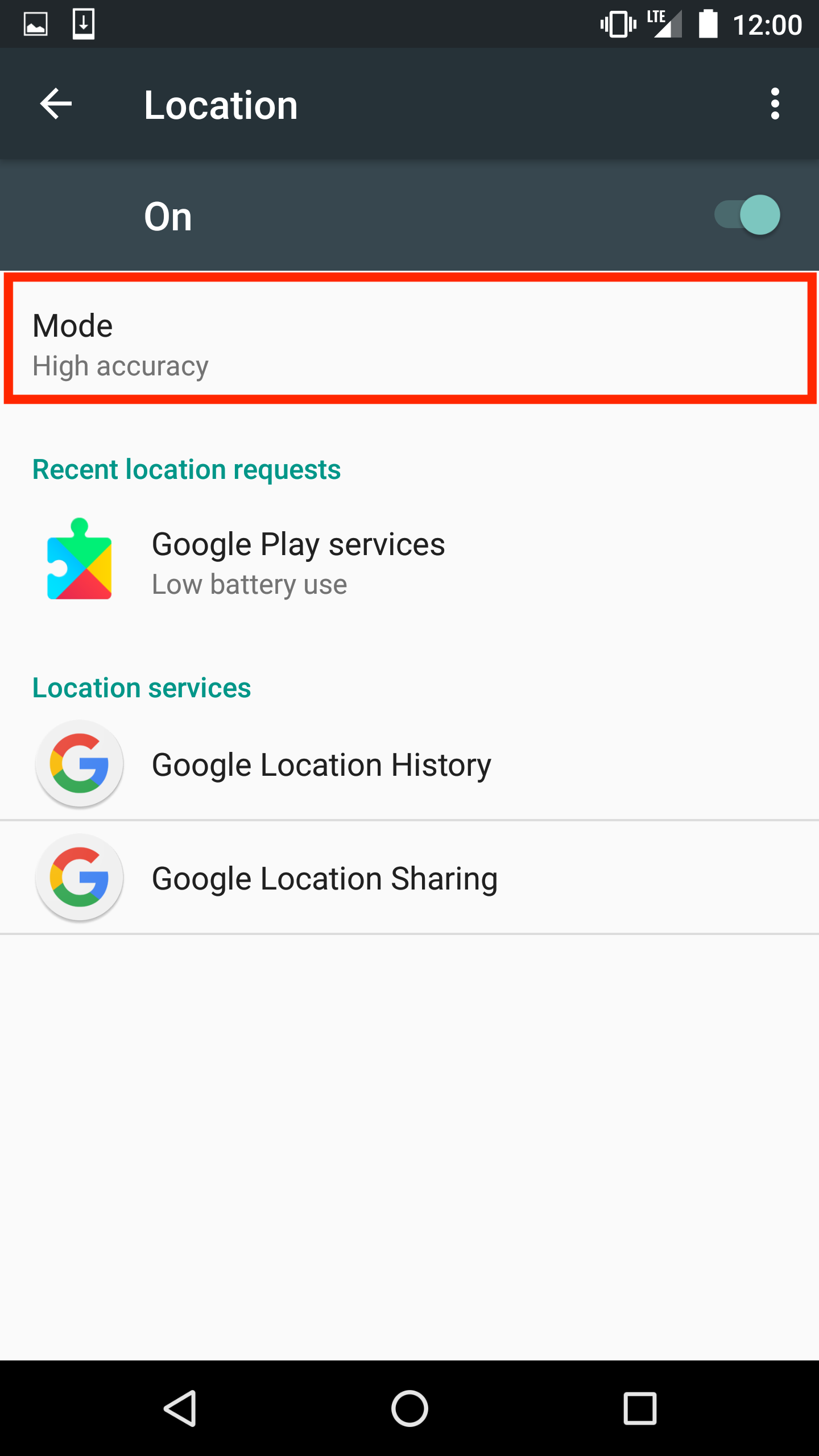Turn off the Location toggle switch
This screenshot has width=819, height=1456.
[747, 215]
